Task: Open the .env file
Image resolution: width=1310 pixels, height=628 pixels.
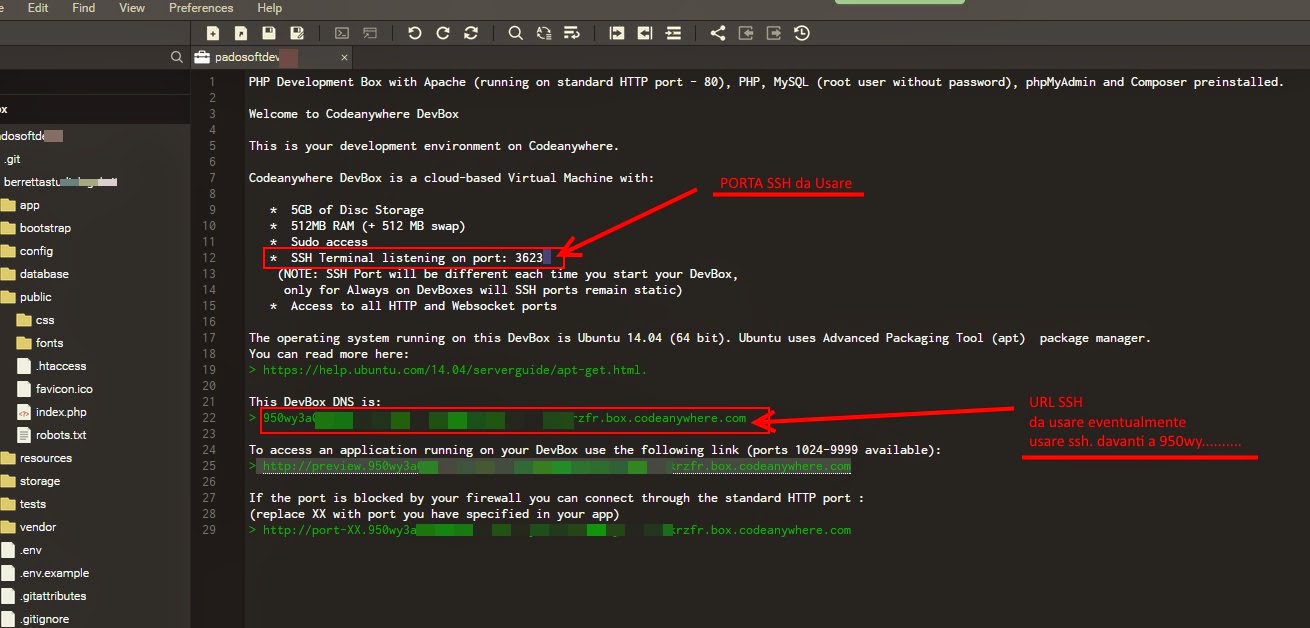Action: [x=30, y=550]
